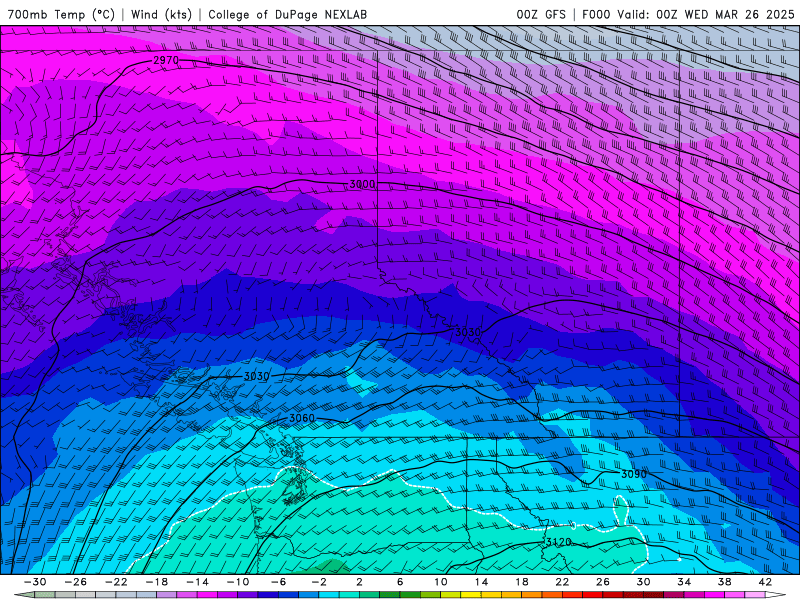800x600 pixels.
Task: Click the 3060 height contour label
Action: click(x=302, y=418)
